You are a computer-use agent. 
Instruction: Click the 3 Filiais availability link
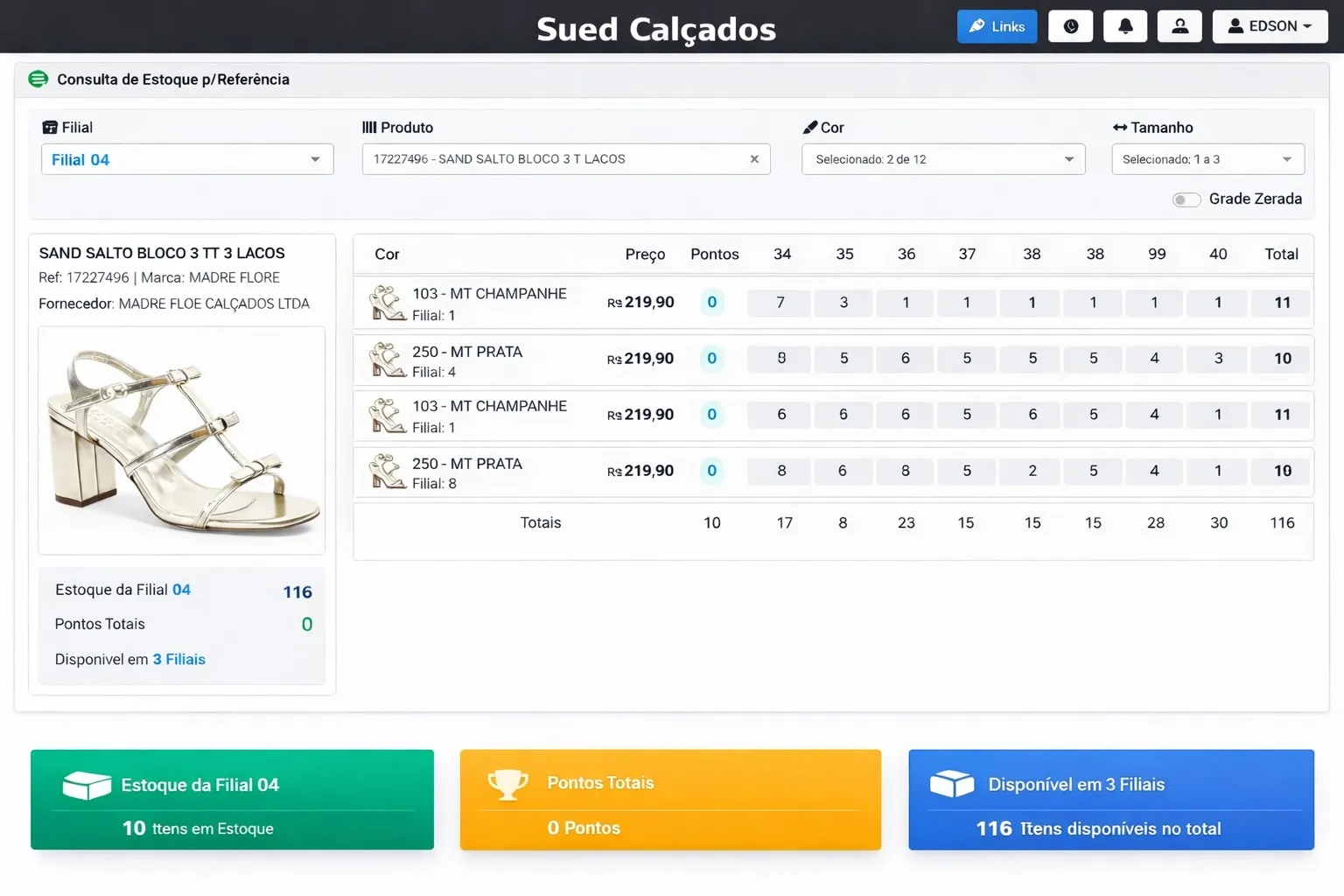pos(179,659)
